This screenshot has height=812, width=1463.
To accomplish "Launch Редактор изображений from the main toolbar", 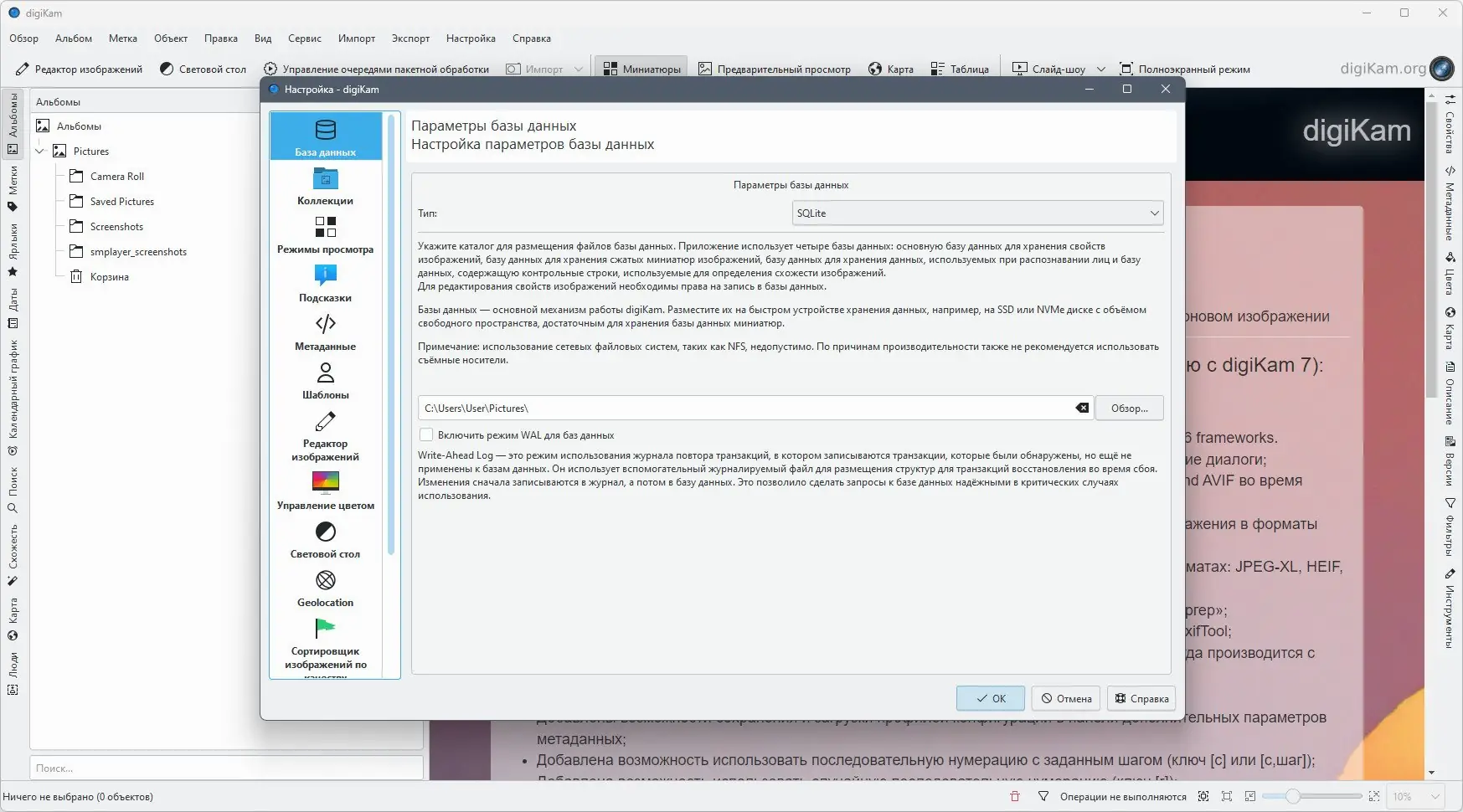I will pos(79,69).
